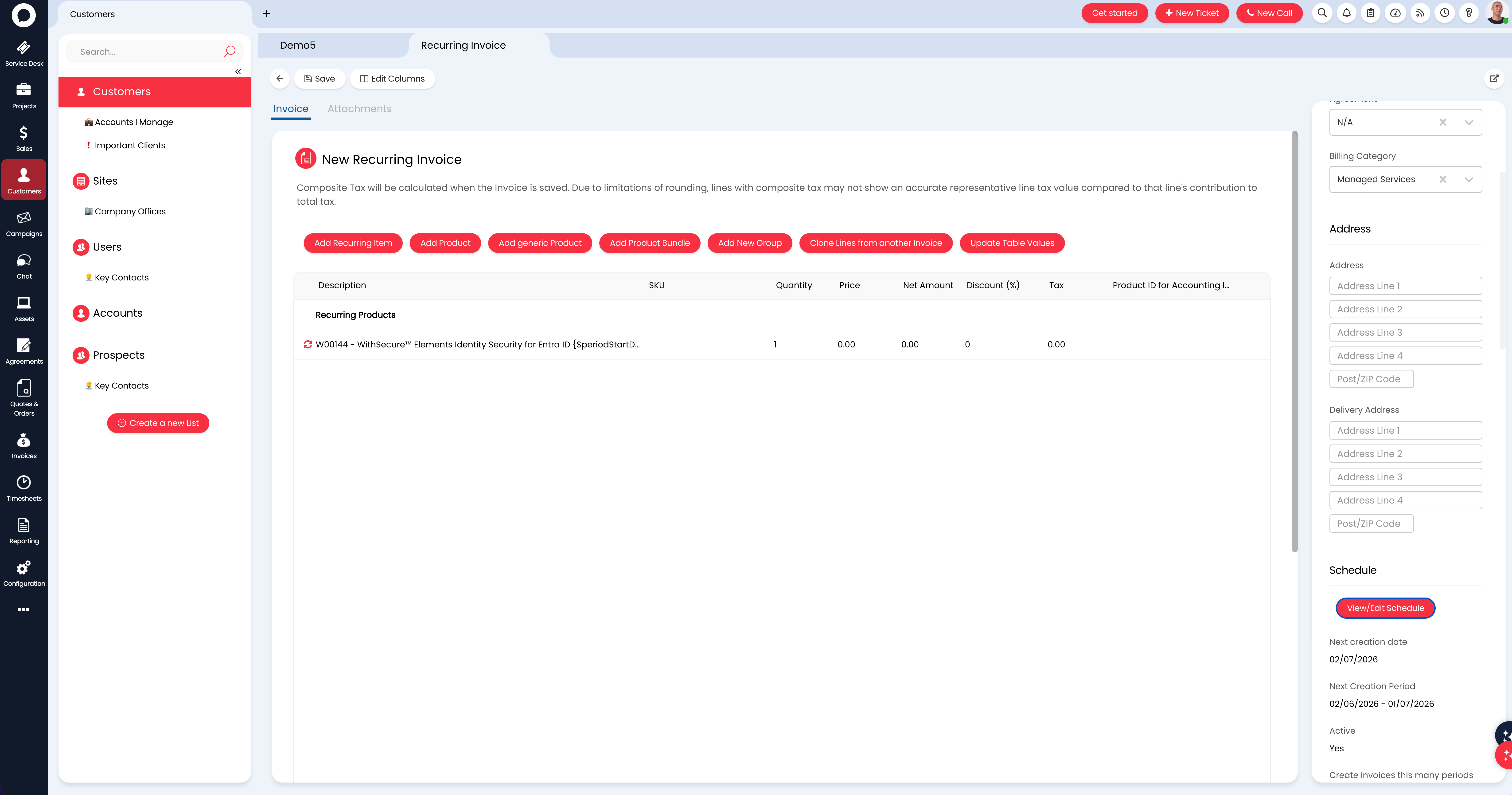Viewport: 1512px width, 795px height.
Task: Open Accounts | Manage list
Action: point(134,122)
